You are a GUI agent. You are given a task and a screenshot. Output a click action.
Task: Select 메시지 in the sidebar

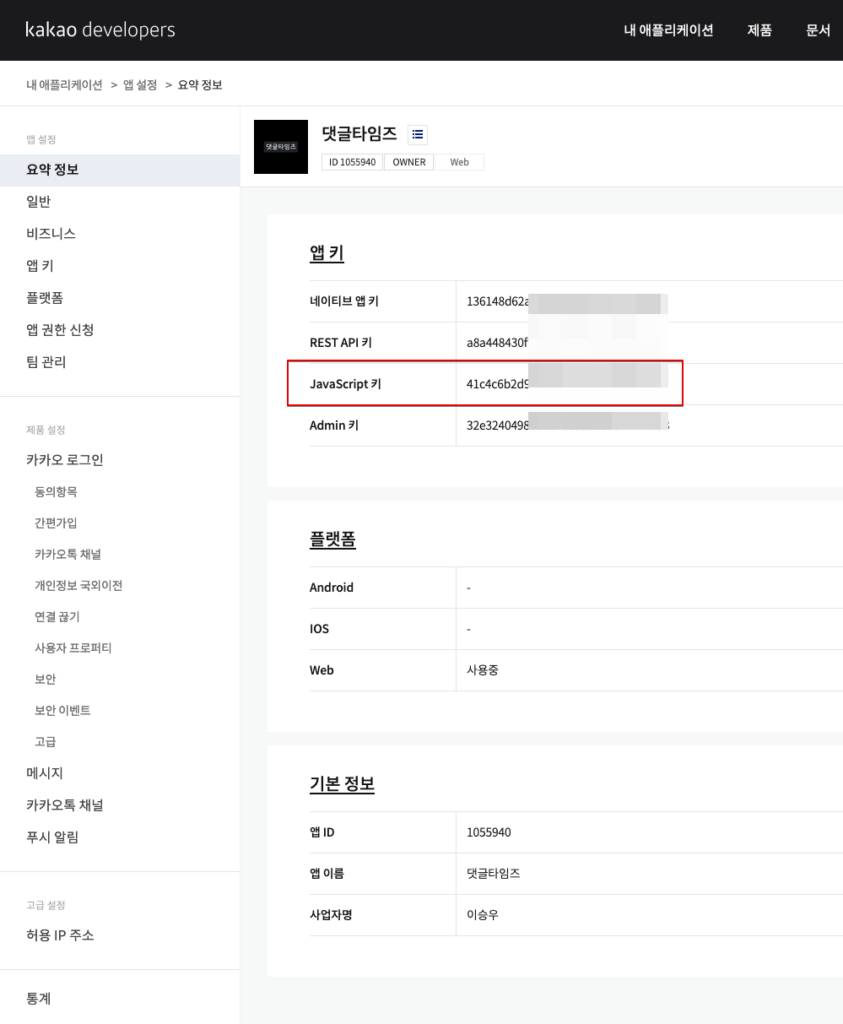click(x=45, y=773)
